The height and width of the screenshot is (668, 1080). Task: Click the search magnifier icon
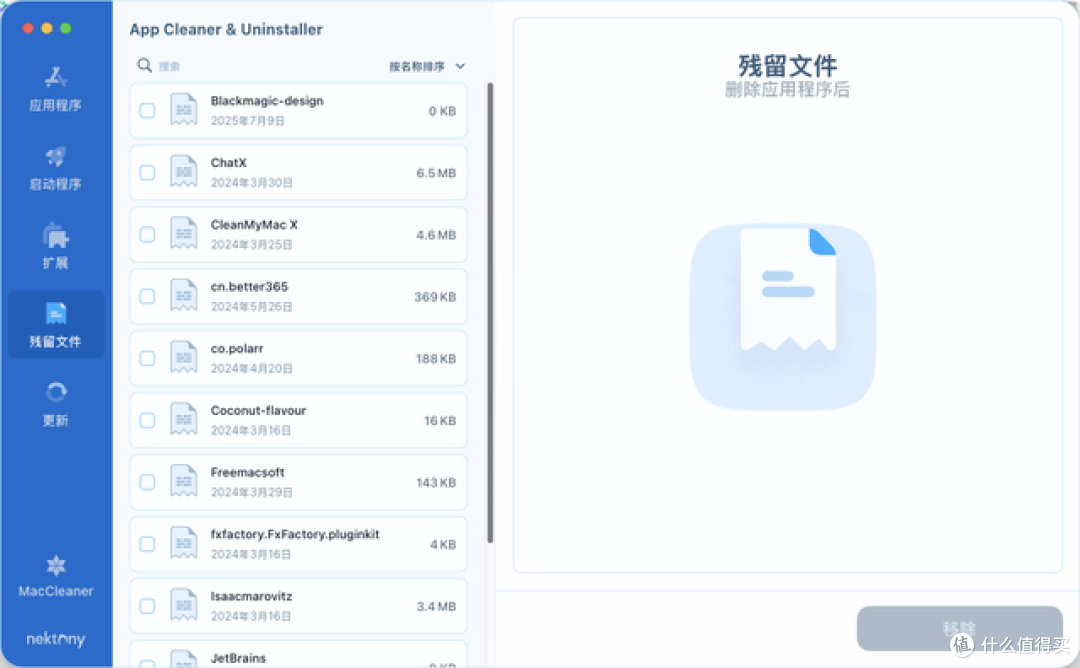(x=144, y=65)
